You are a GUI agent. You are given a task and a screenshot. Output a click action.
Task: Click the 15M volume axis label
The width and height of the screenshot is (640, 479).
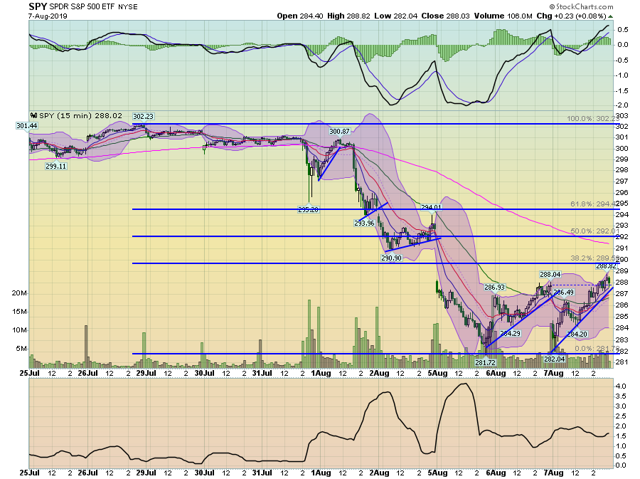coord(19,312)
